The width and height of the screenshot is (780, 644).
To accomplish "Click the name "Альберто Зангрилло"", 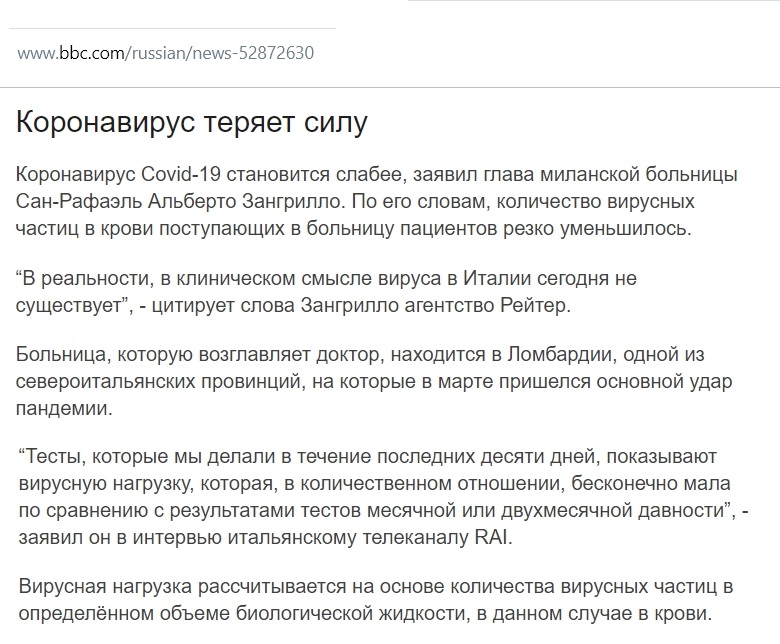I will click(246, 201).
